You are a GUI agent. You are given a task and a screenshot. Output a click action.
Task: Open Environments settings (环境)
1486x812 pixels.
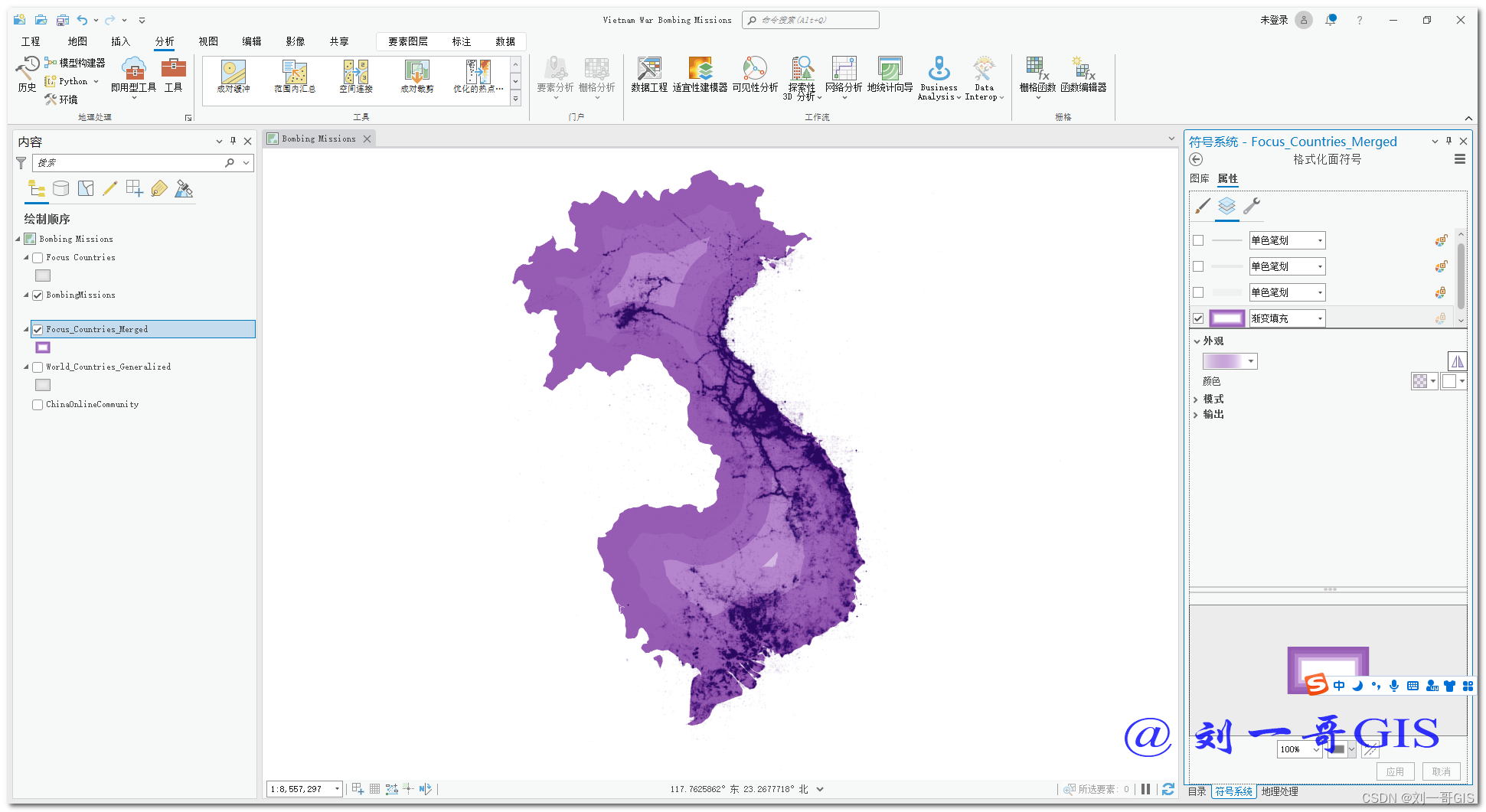(61, 99)
